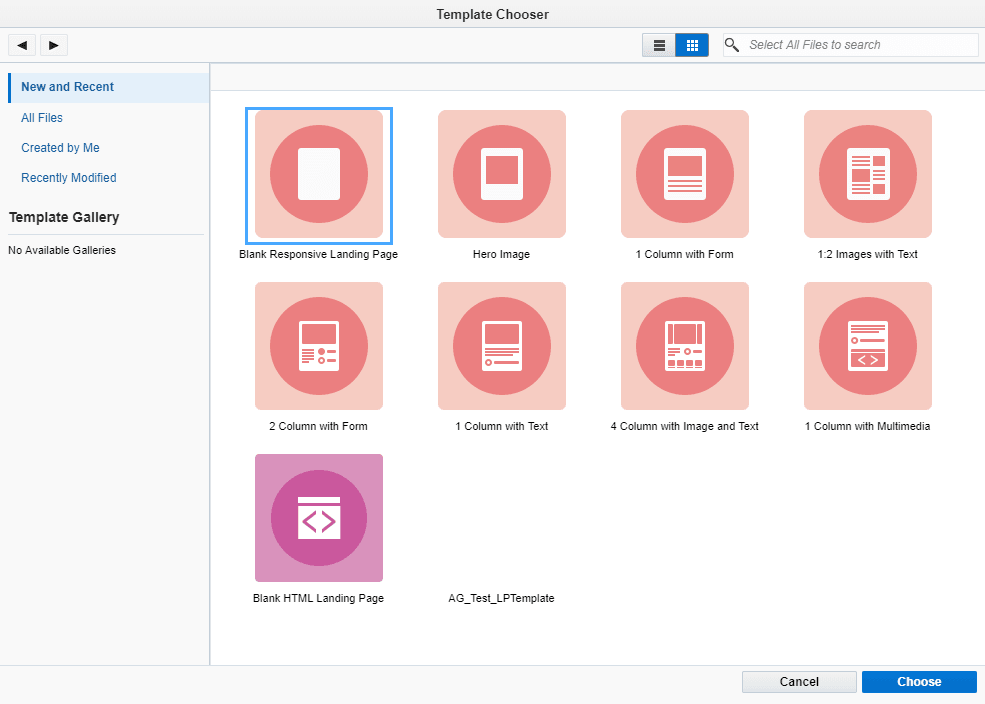Select the 1 Column with Multimedia icon
985x704 pixels.
click(867, 346)
